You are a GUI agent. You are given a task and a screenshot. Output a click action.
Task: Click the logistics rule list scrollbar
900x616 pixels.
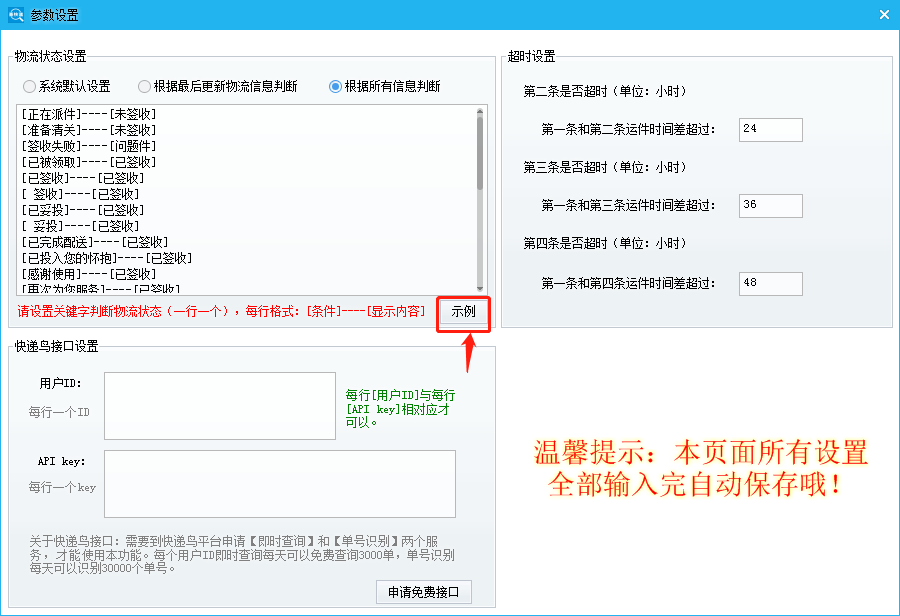coord(480,150)
